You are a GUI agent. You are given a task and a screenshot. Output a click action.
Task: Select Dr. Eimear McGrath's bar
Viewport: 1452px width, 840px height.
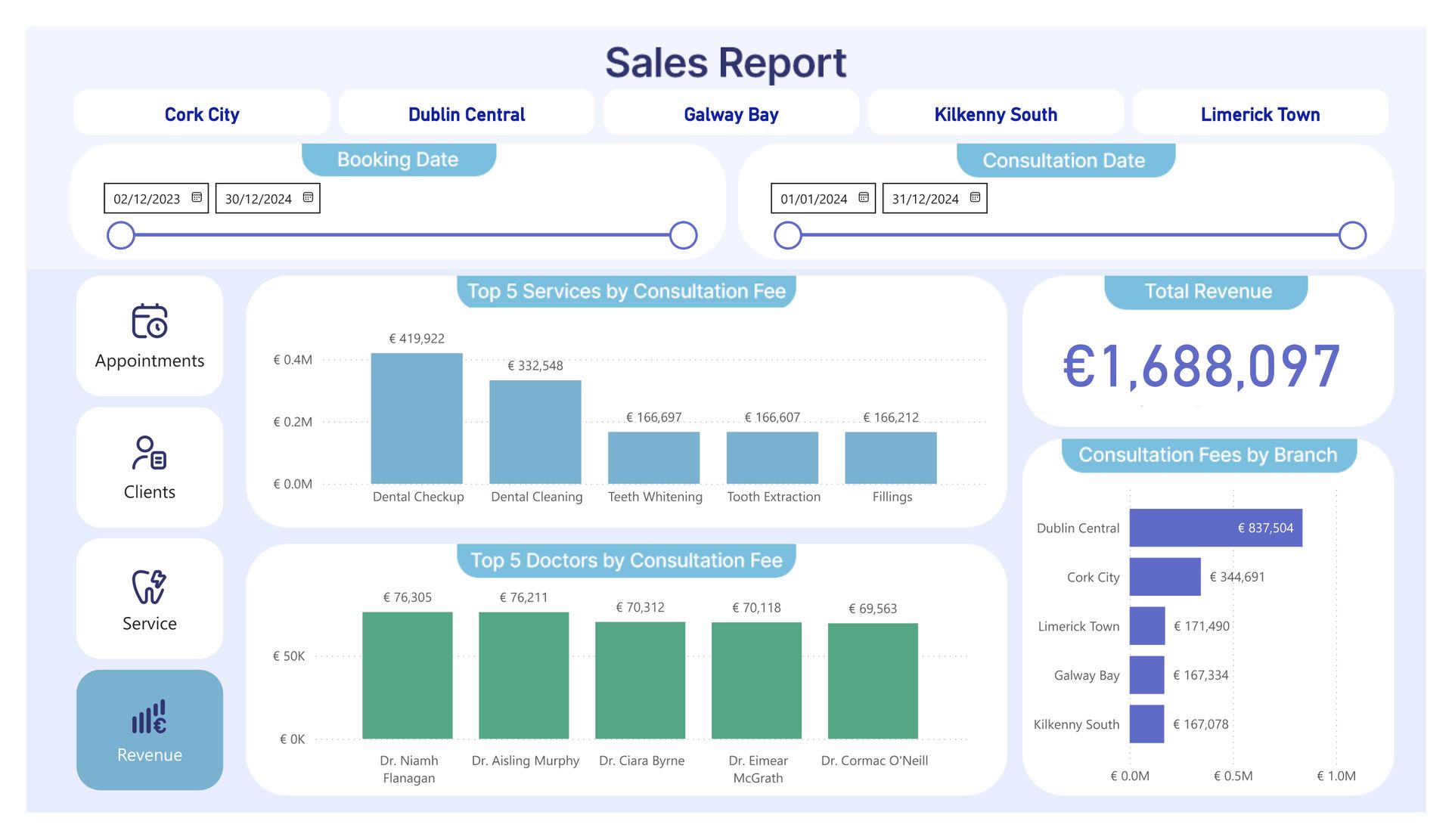(x=757, y=680)
